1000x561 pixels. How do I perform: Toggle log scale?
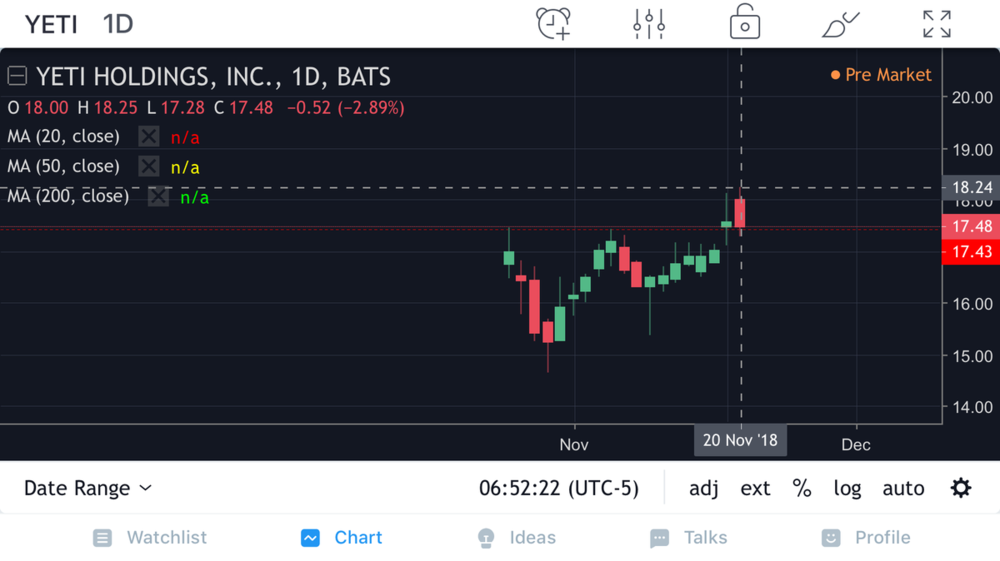click(847, 488)
